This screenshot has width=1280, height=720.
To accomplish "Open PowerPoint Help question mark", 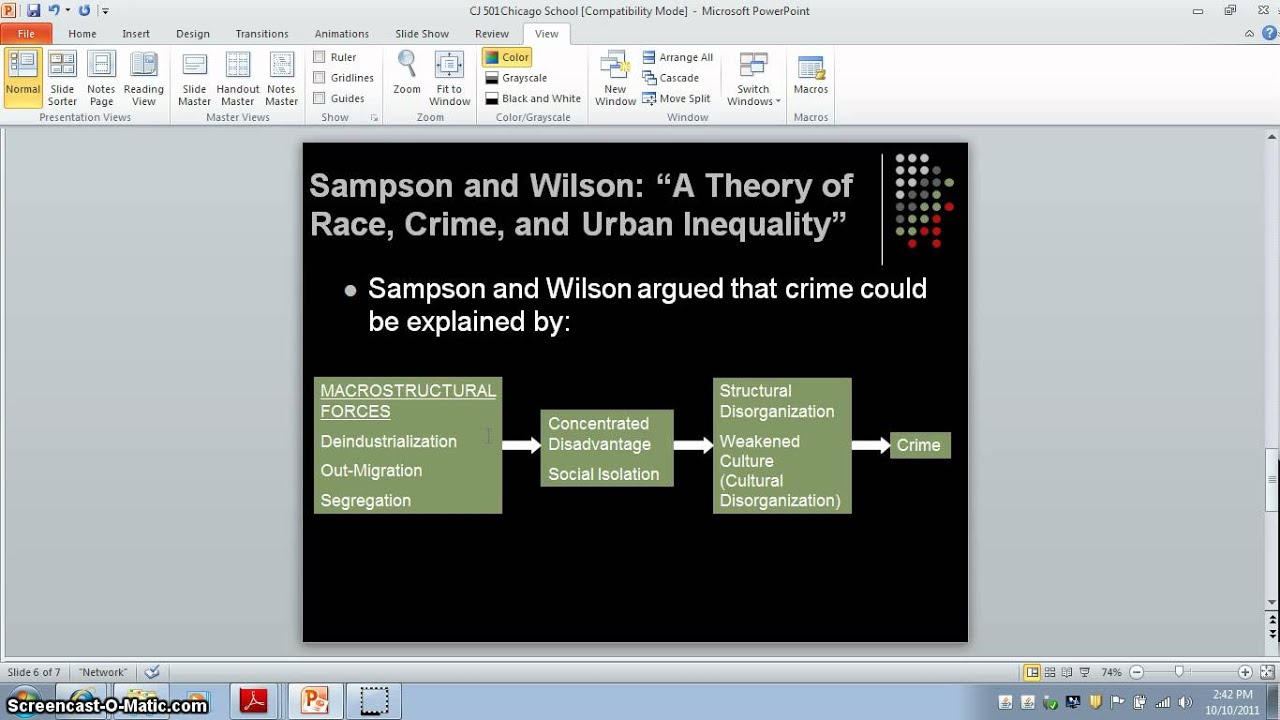I will (x=1269, y=33).
